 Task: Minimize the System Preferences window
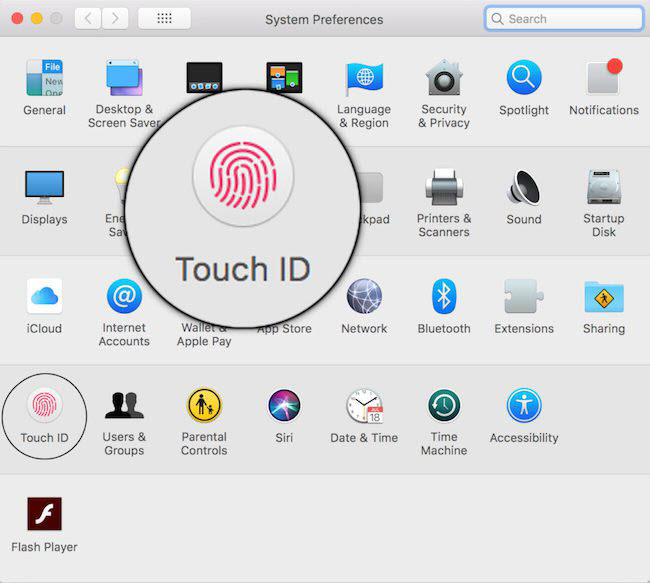[x=37, y=19]
